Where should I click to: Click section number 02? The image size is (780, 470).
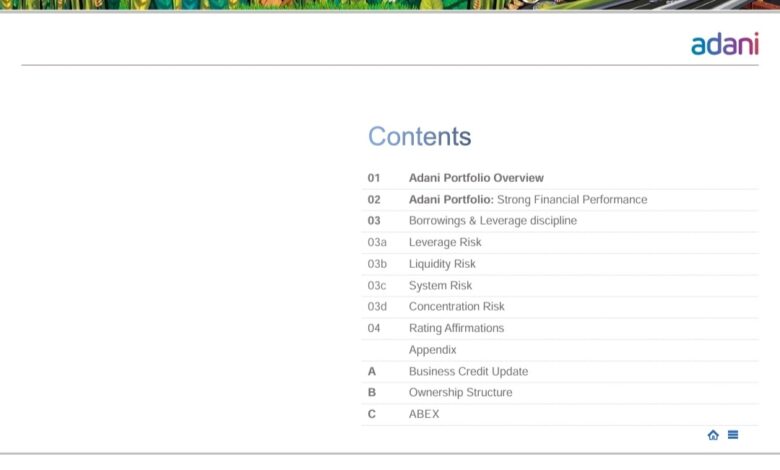[x=374, y=199]
